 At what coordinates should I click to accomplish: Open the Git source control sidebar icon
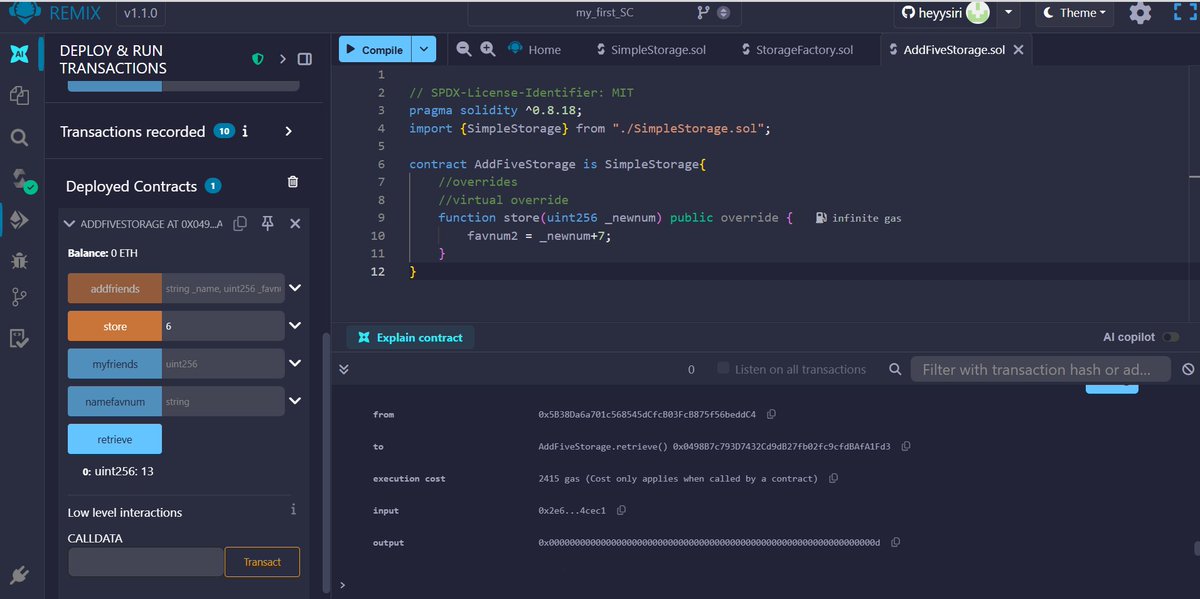(x=18, y=297)
